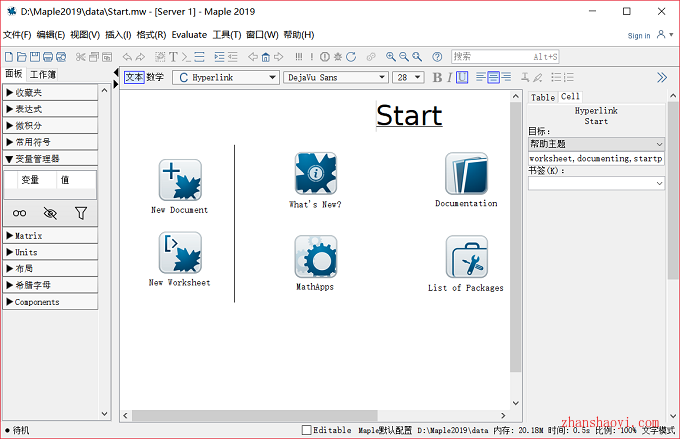Image resolution: width=680 pixels, height=439 pixels.
Task: Click the open file folder icon
Action: tap(22, 57)
